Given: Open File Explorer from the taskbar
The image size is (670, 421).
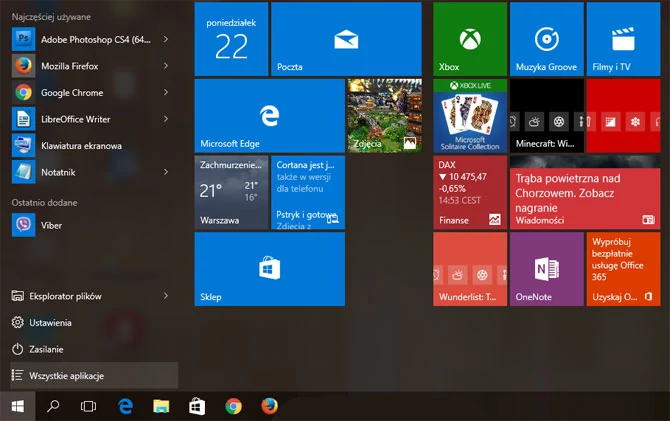Looking at the screenshot, I should click(161, 406).
